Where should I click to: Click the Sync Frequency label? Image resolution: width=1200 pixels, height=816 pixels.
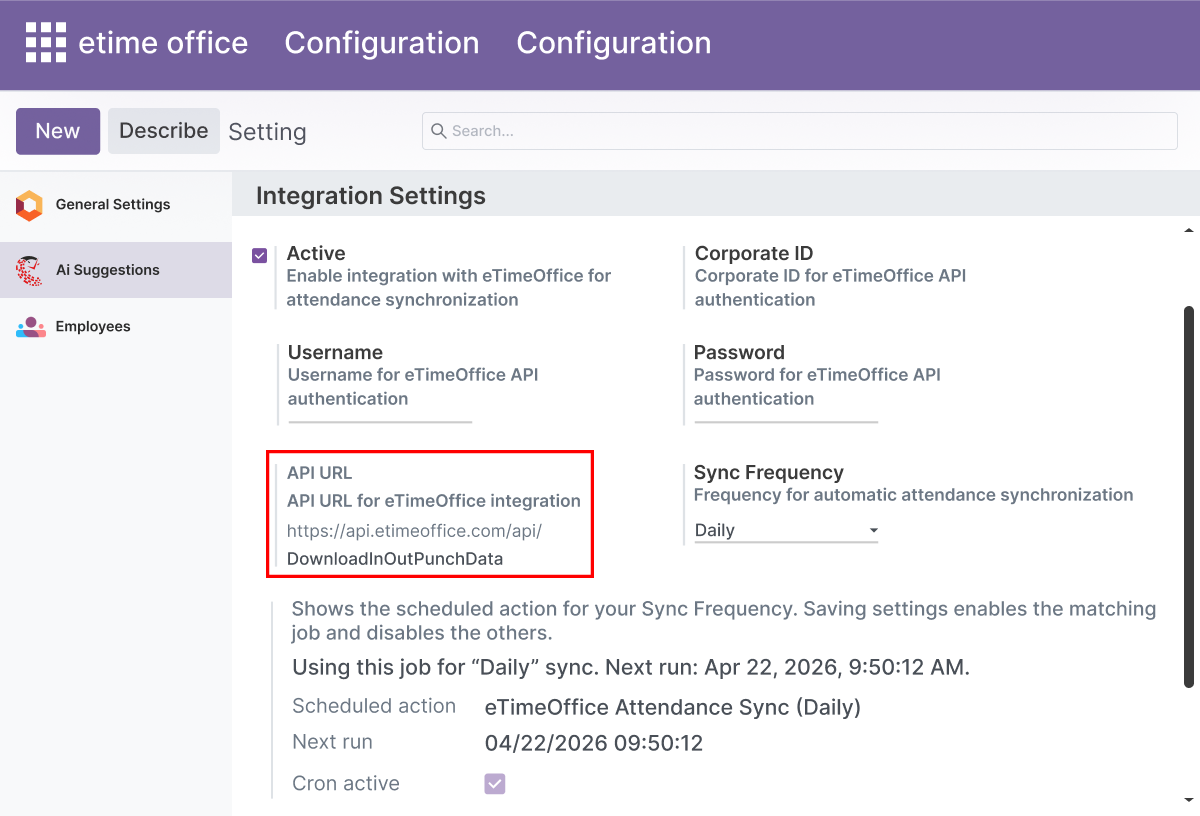pos(769,472)
